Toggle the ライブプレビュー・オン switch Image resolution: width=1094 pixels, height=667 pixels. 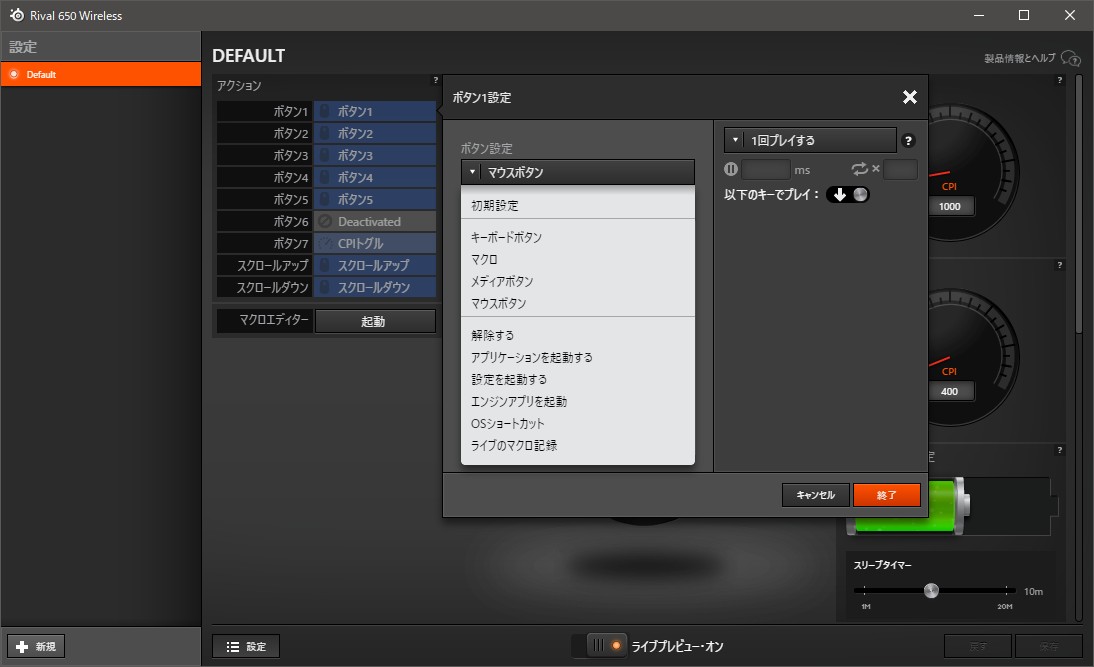click(599, 646)
